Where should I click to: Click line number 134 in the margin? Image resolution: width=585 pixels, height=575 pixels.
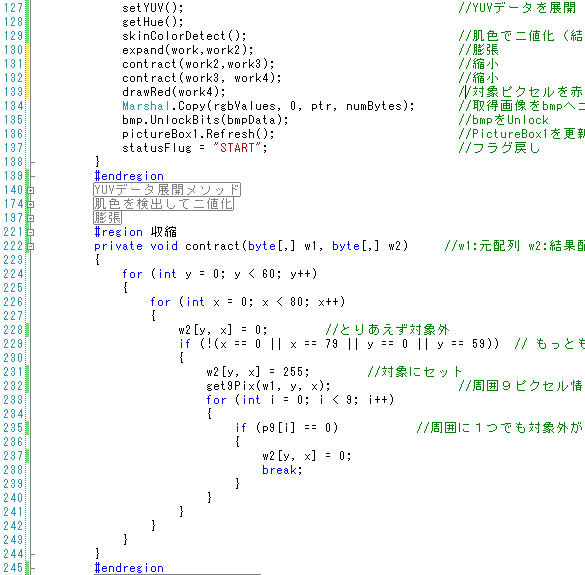click(13, 106)
